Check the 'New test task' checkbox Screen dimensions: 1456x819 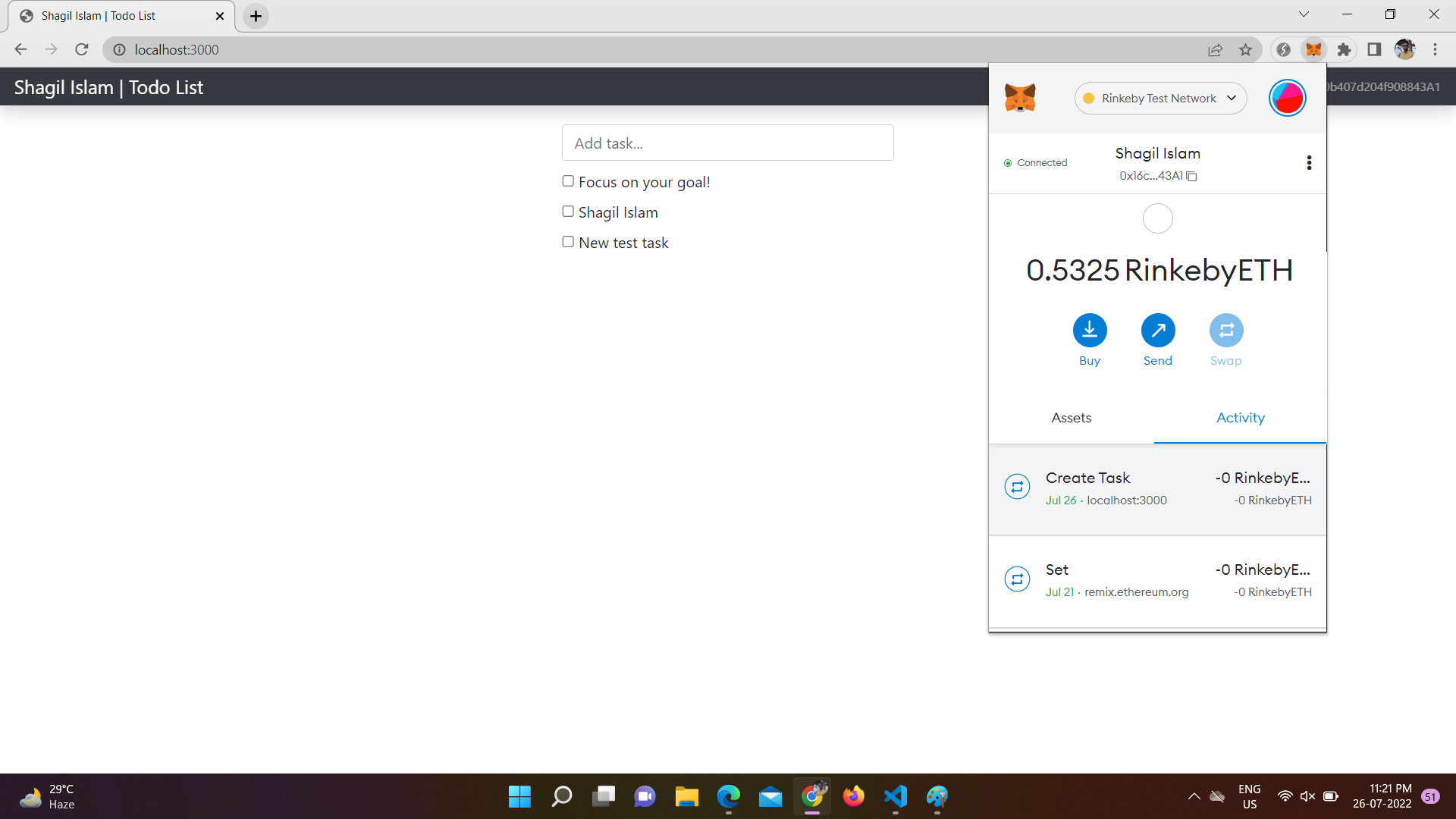pyautogui.click(x=568, y=242)
